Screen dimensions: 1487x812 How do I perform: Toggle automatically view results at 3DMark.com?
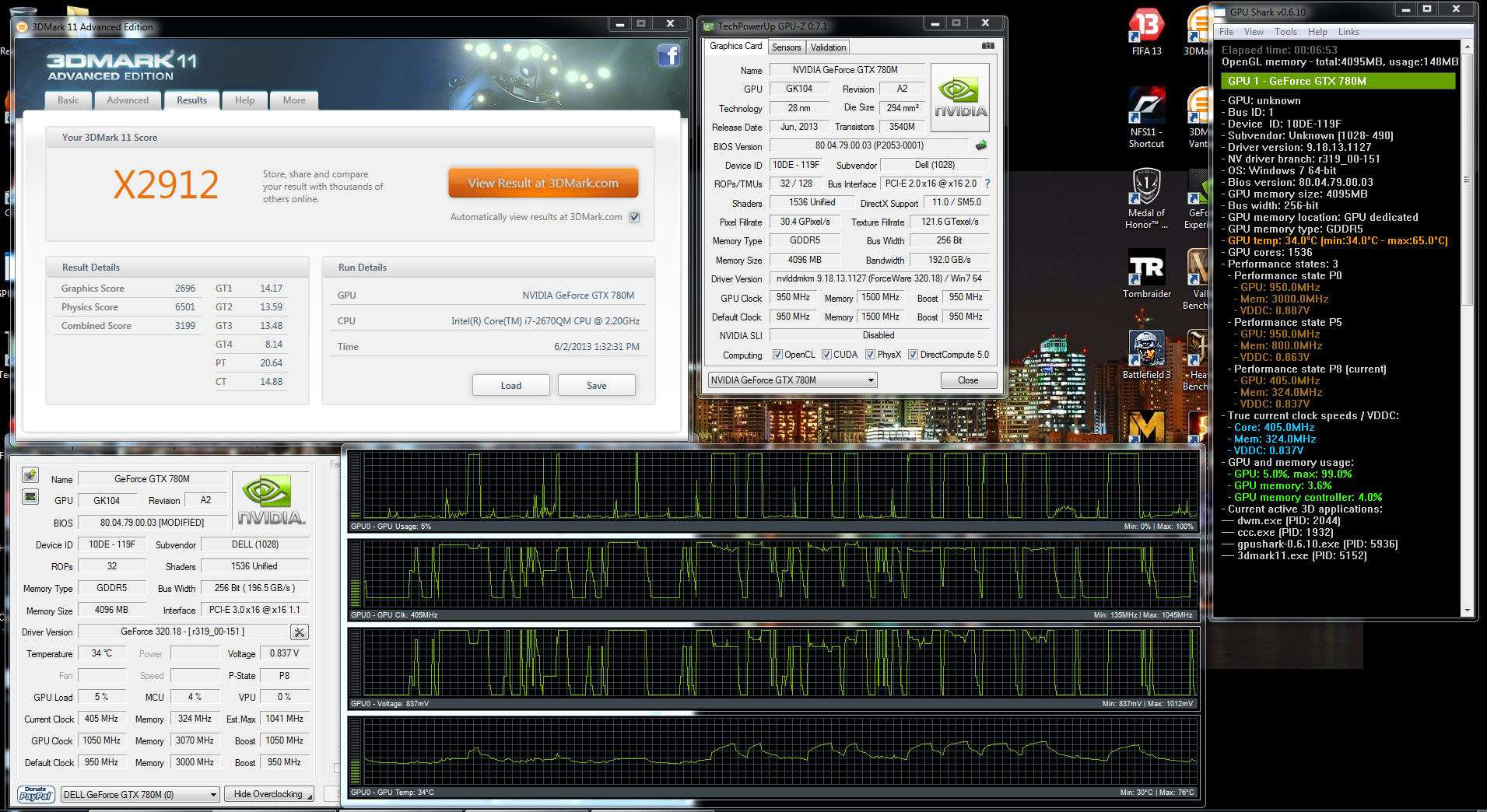[634, 217]
